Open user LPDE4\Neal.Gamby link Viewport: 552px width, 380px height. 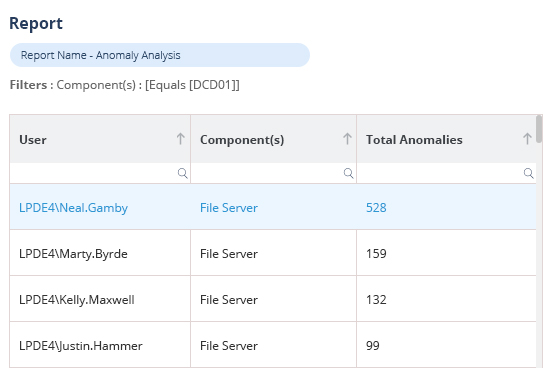tap(73, 208)
